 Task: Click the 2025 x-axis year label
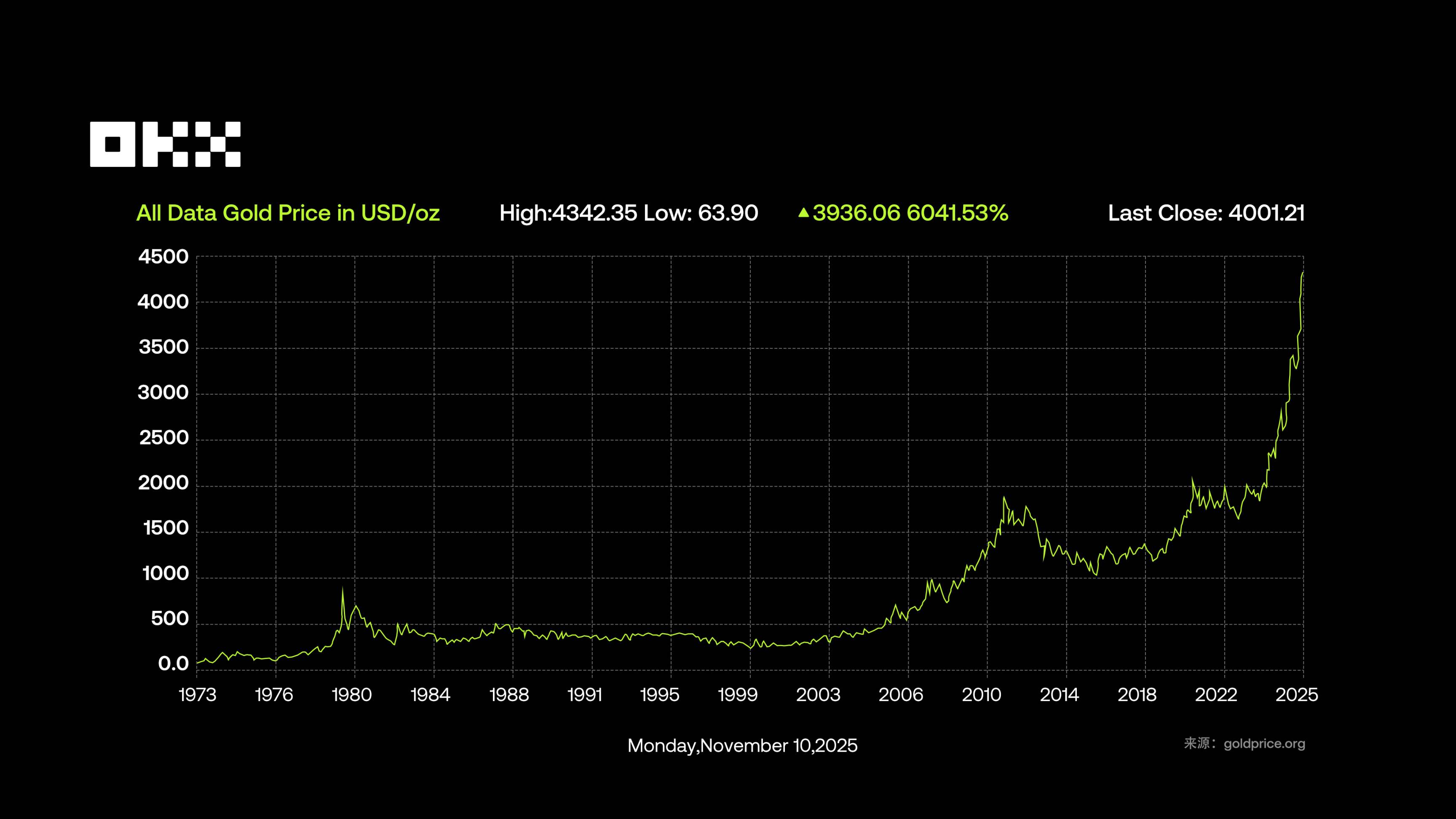tap(1297, 695)
